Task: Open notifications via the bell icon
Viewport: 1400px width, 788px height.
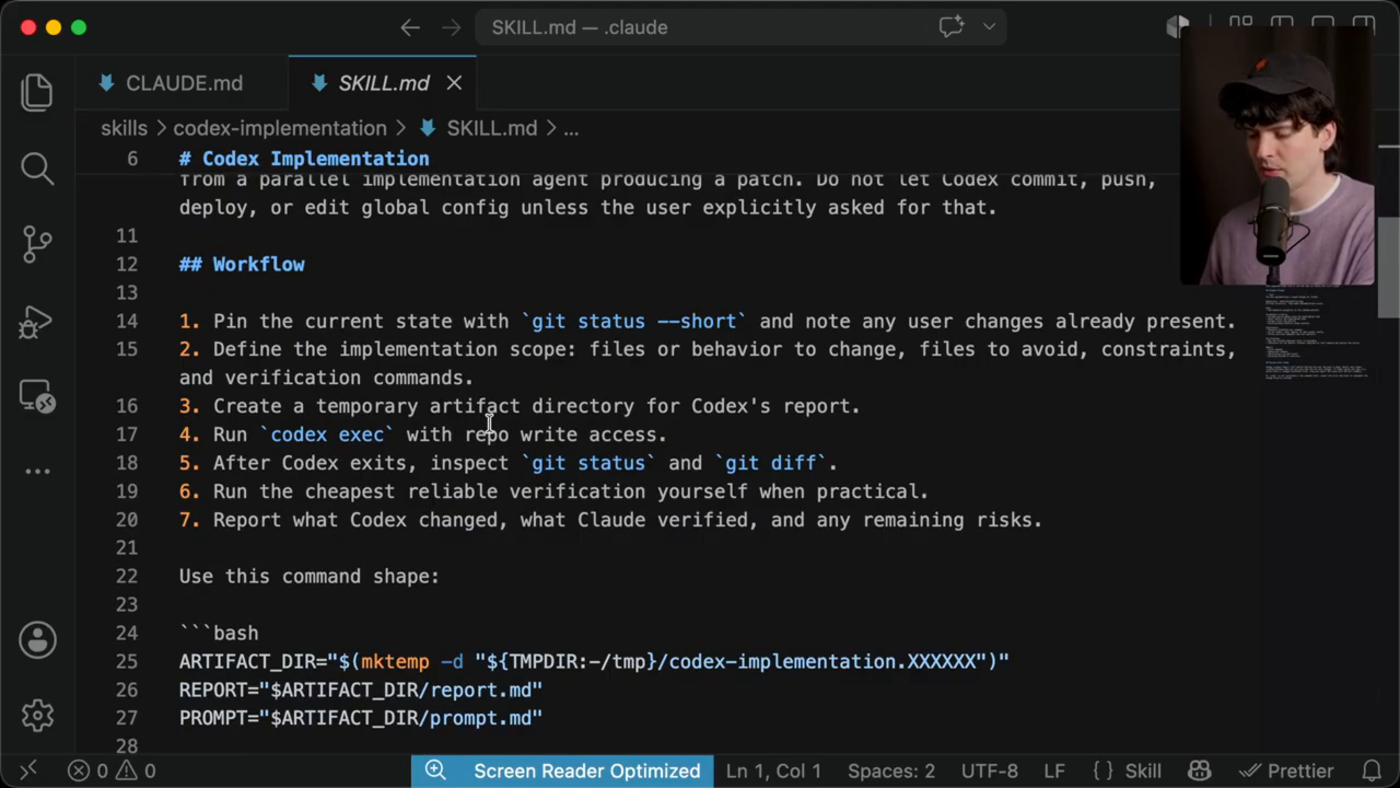Action: pyautogui.click(x=1372, y=770)
